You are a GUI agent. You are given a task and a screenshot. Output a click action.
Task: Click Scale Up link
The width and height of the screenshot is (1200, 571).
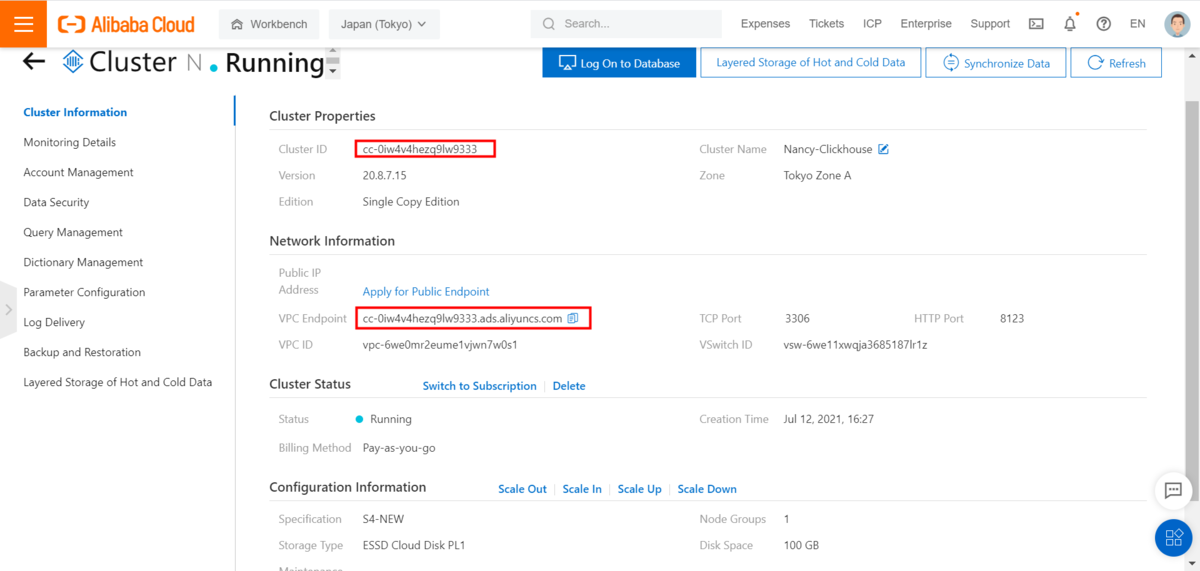tap(639, 489)
